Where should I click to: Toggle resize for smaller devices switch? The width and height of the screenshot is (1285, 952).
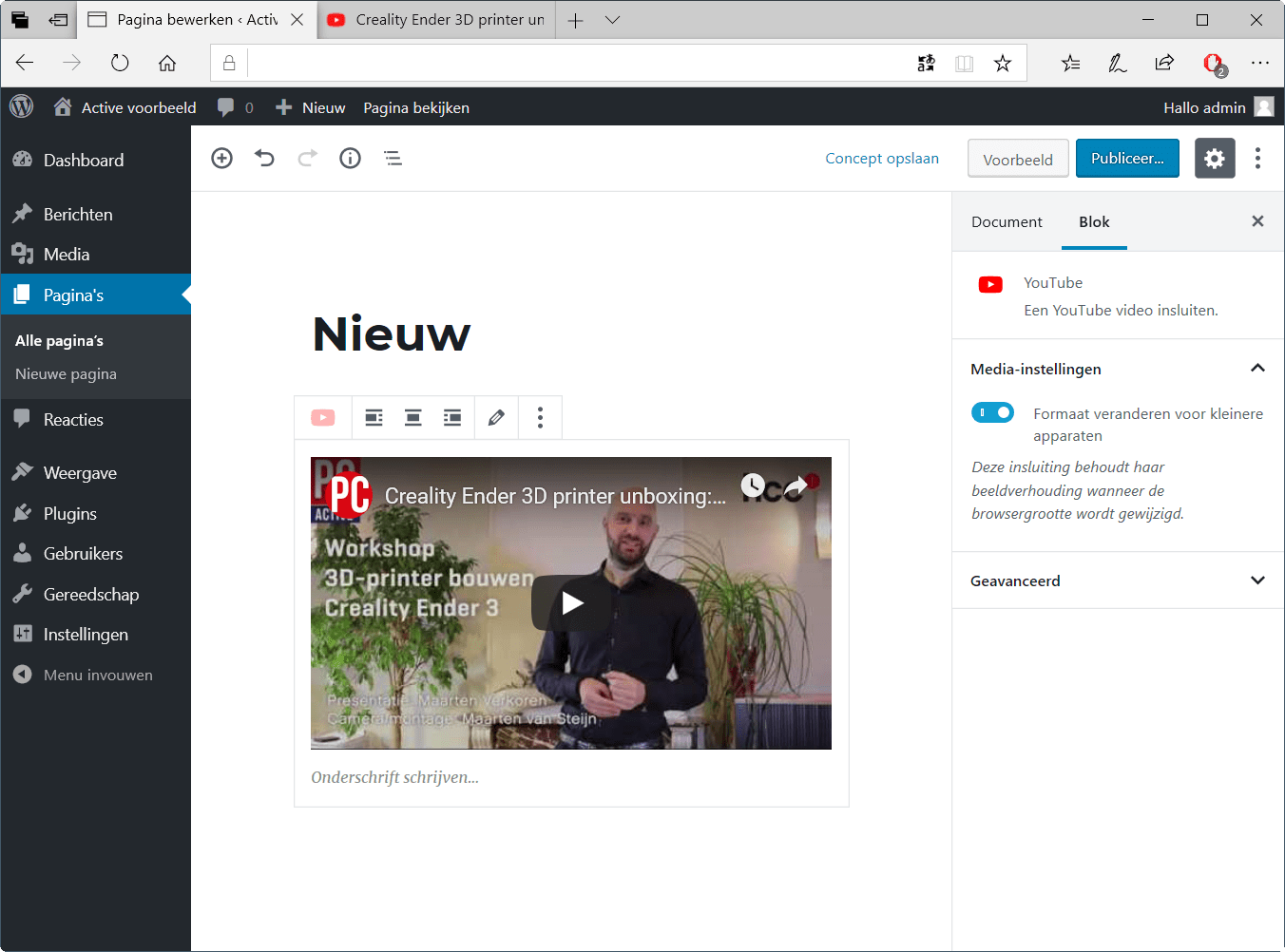[992, 412]
